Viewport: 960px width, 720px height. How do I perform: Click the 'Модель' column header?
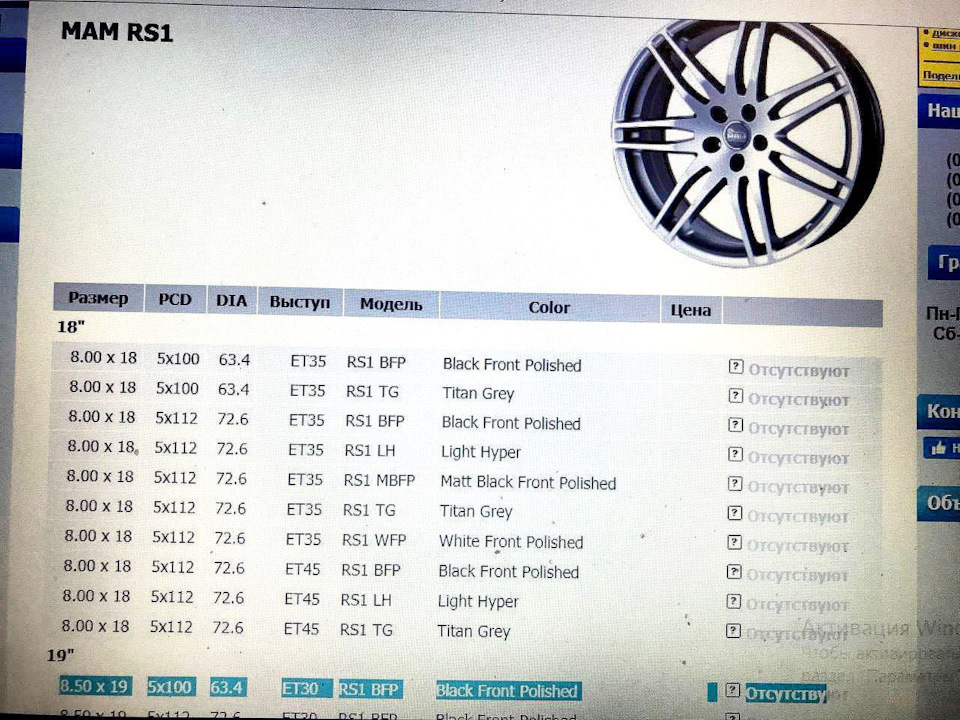[x=391, y=304]
